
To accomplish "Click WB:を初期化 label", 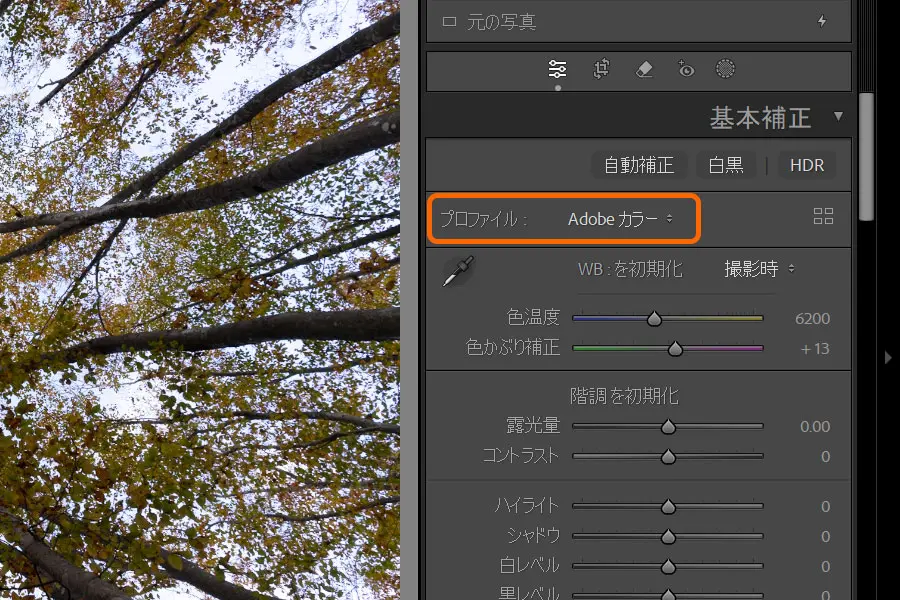I will tap(630, 269).
